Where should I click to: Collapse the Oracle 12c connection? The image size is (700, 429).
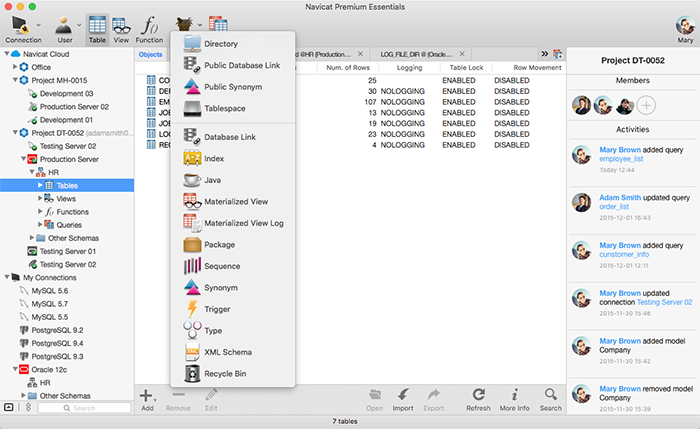click(15, 369)
